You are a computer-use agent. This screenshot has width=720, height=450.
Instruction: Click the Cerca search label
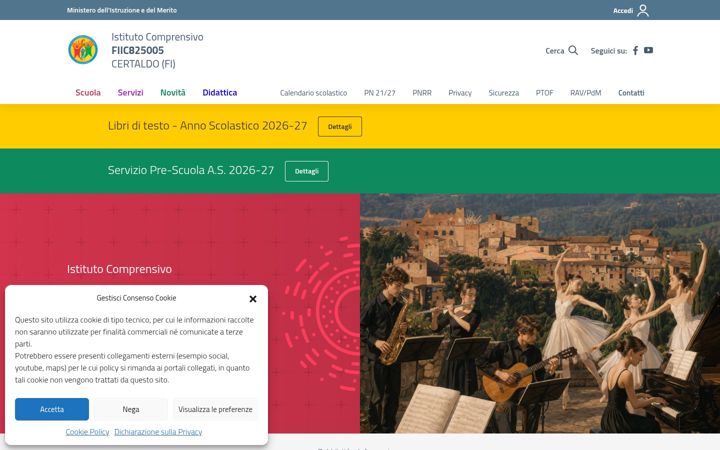click(x=555, y=51)
